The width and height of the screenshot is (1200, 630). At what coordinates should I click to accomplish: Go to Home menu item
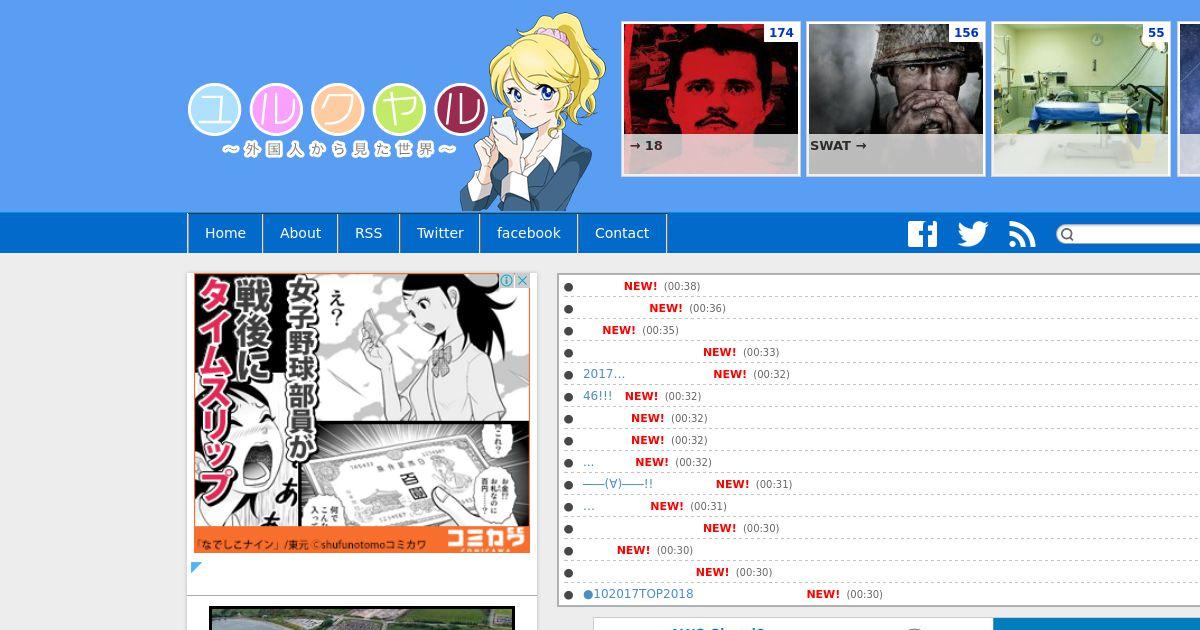(x=225, y=233)
